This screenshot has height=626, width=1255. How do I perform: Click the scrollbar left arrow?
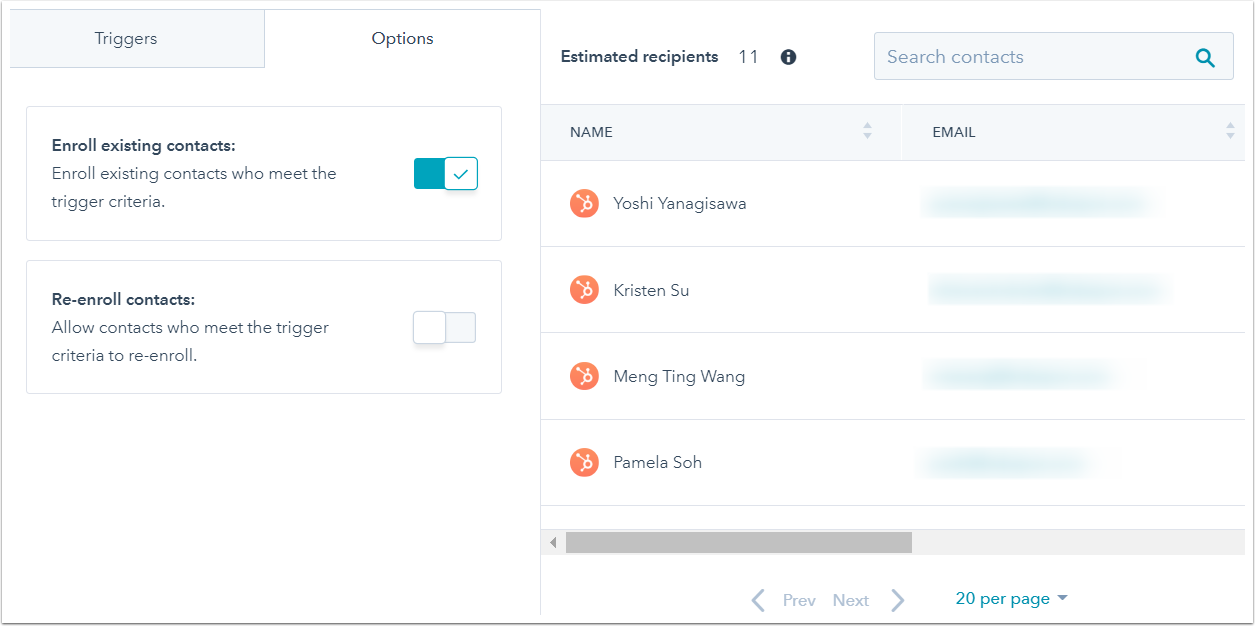553,543
